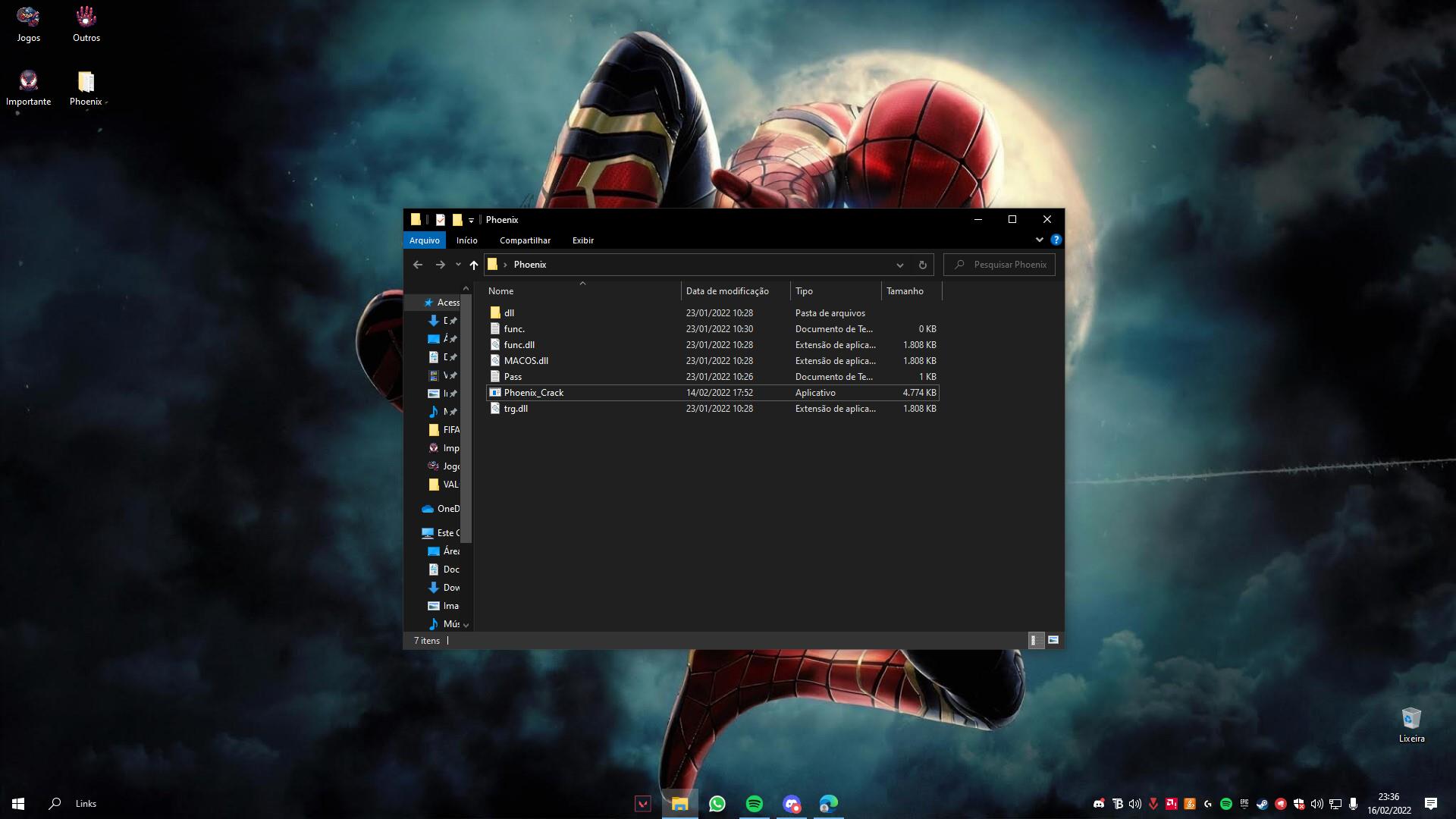Expand the ribbon with chevron
1456x819 pixels.
1039,240
